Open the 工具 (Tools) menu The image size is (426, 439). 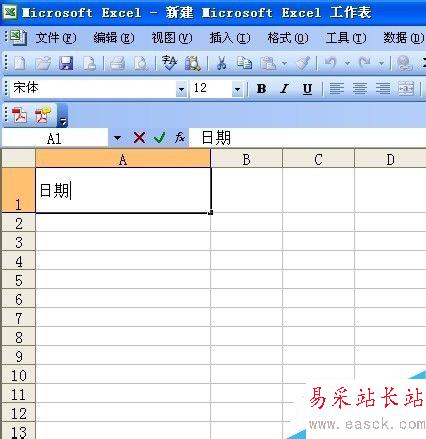pyautogui.click(x=346, y=38)
